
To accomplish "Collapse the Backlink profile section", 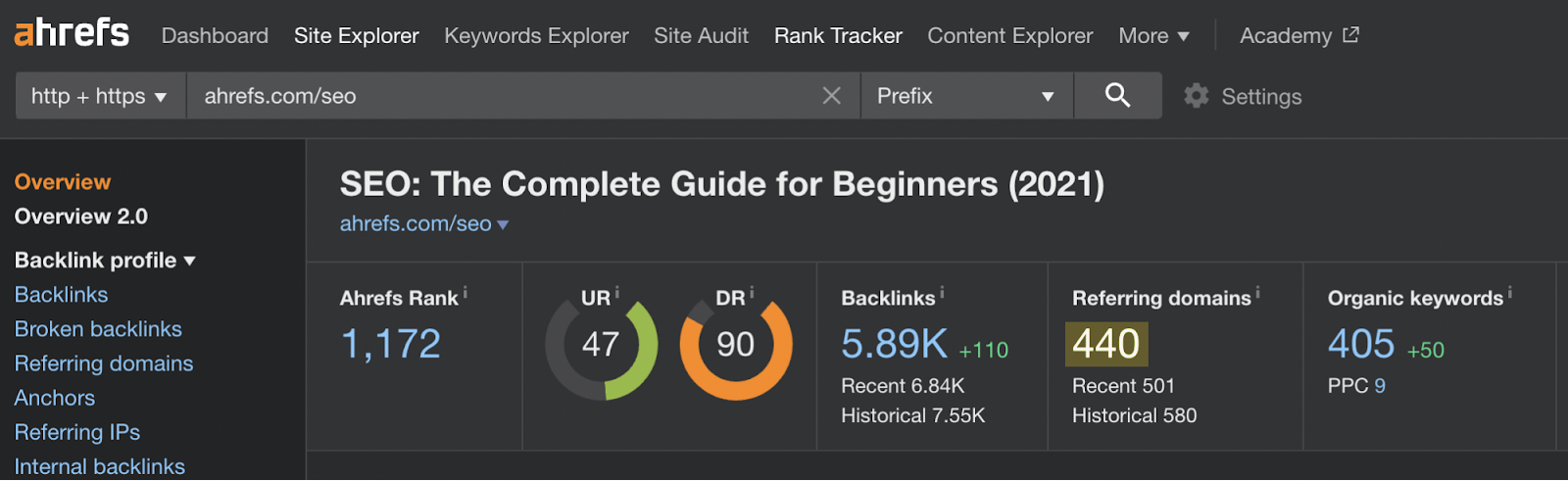I will pyautogui.click(x=105, y=261).
